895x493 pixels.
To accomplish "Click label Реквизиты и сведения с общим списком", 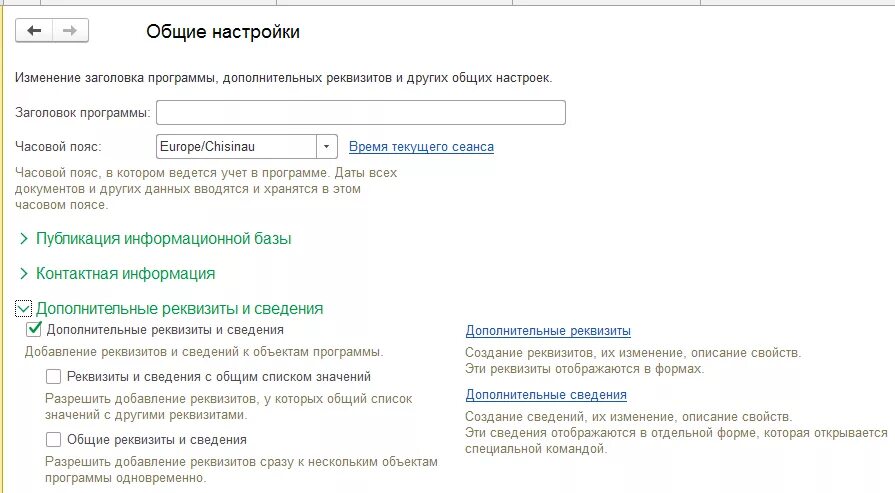I will (x=219, y=377).
